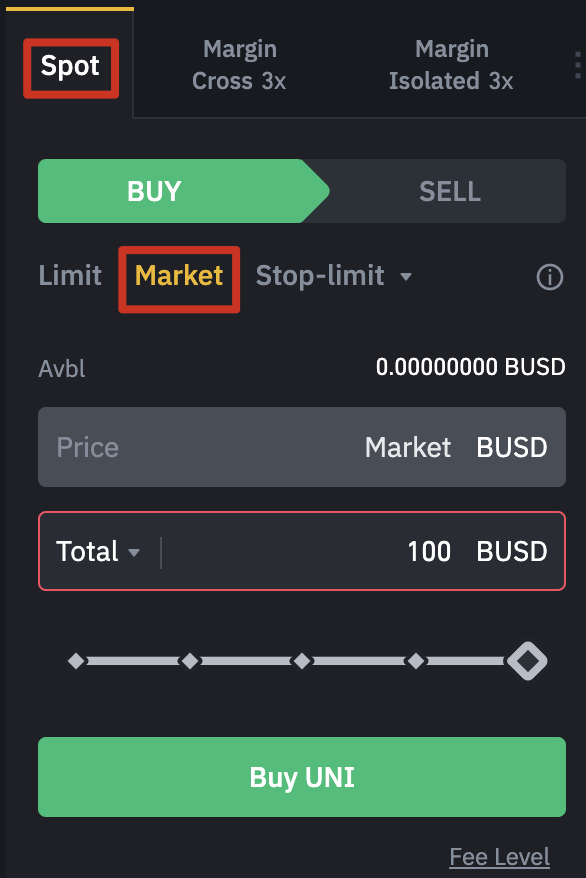Screen dimensions: 586x878
Task: Open the more options dots beside Margin Isolated
Action: (x=578, y=66)
